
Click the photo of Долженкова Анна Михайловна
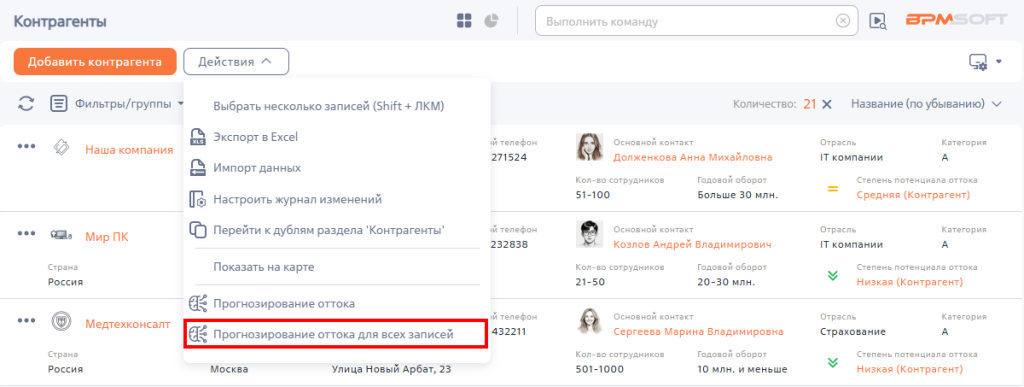tap(589, 147)
